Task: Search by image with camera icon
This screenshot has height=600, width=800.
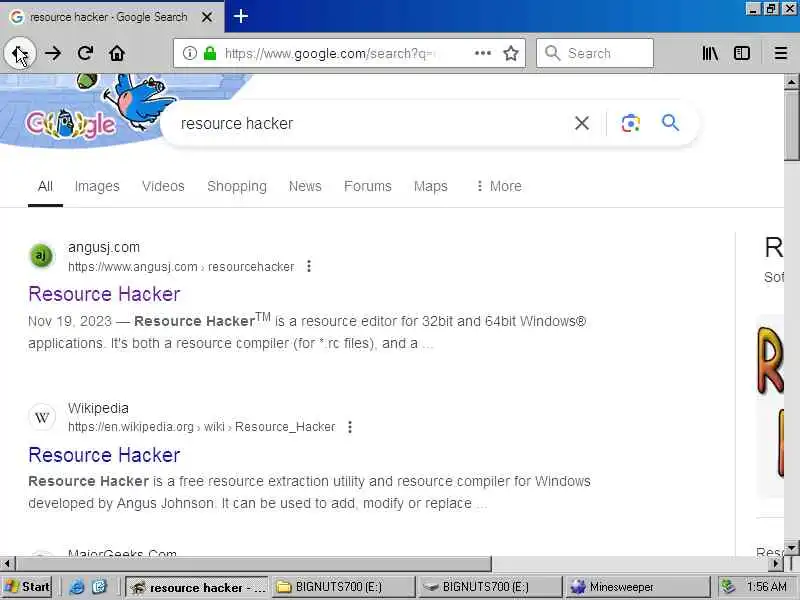Action: pos(631,123)
